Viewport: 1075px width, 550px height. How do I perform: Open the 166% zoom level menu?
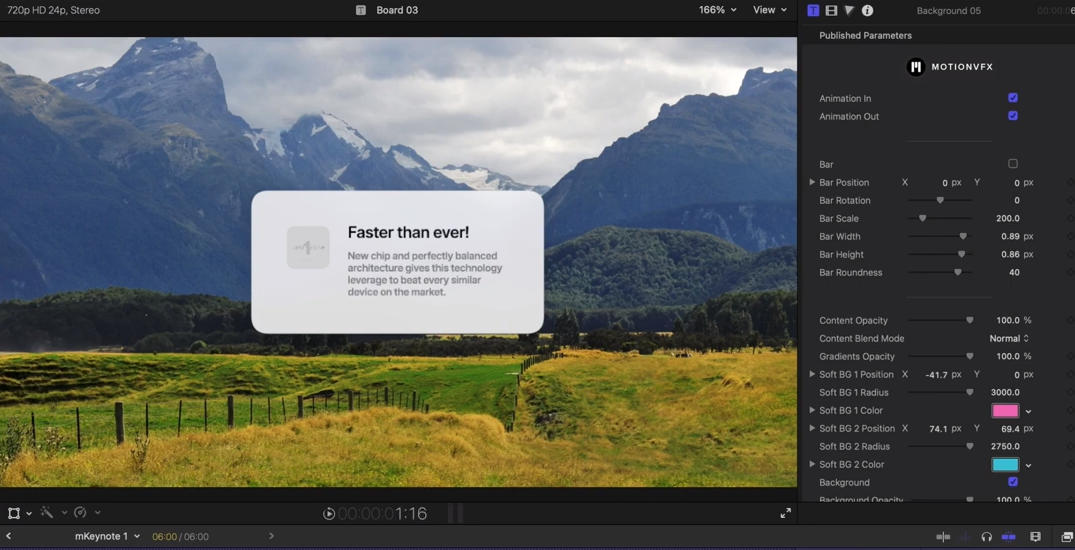[x=717, y=10]
